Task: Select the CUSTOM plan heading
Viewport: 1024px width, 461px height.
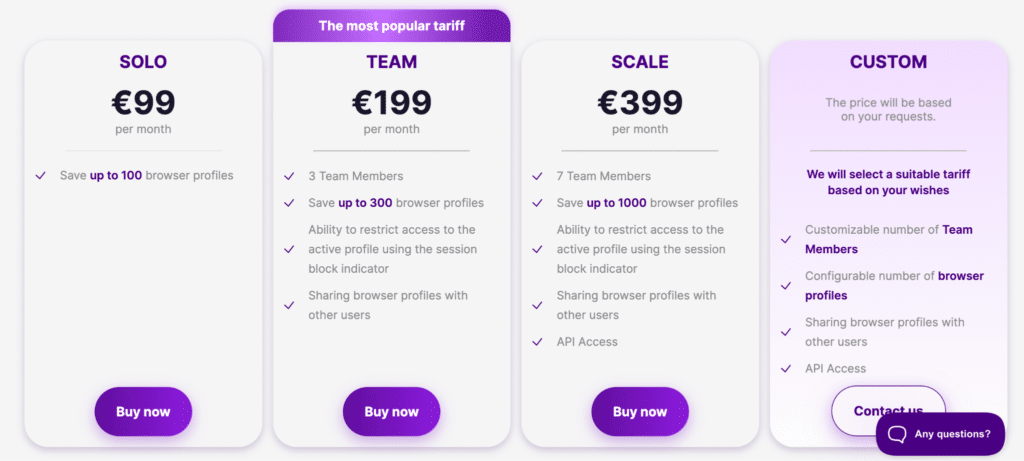Action: click(888, 62)
